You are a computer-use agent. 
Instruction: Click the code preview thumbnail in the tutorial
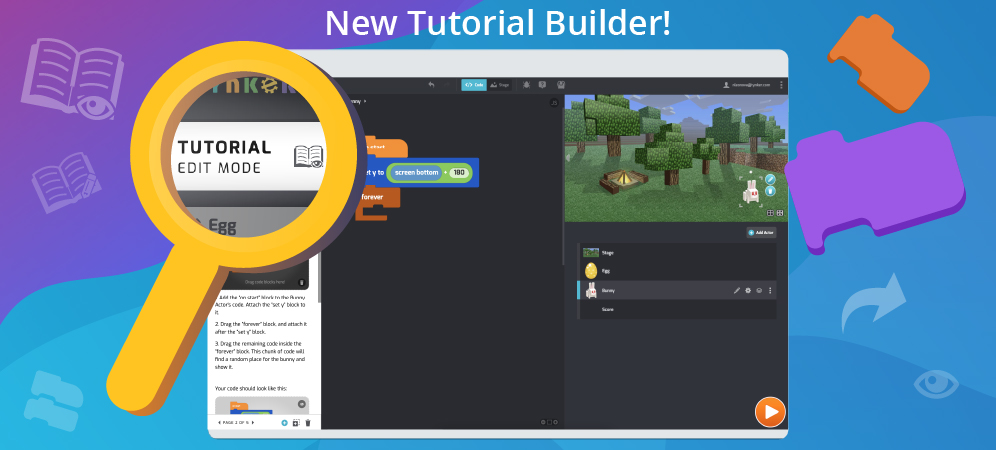pyautogui.click(x=262, y=406)
